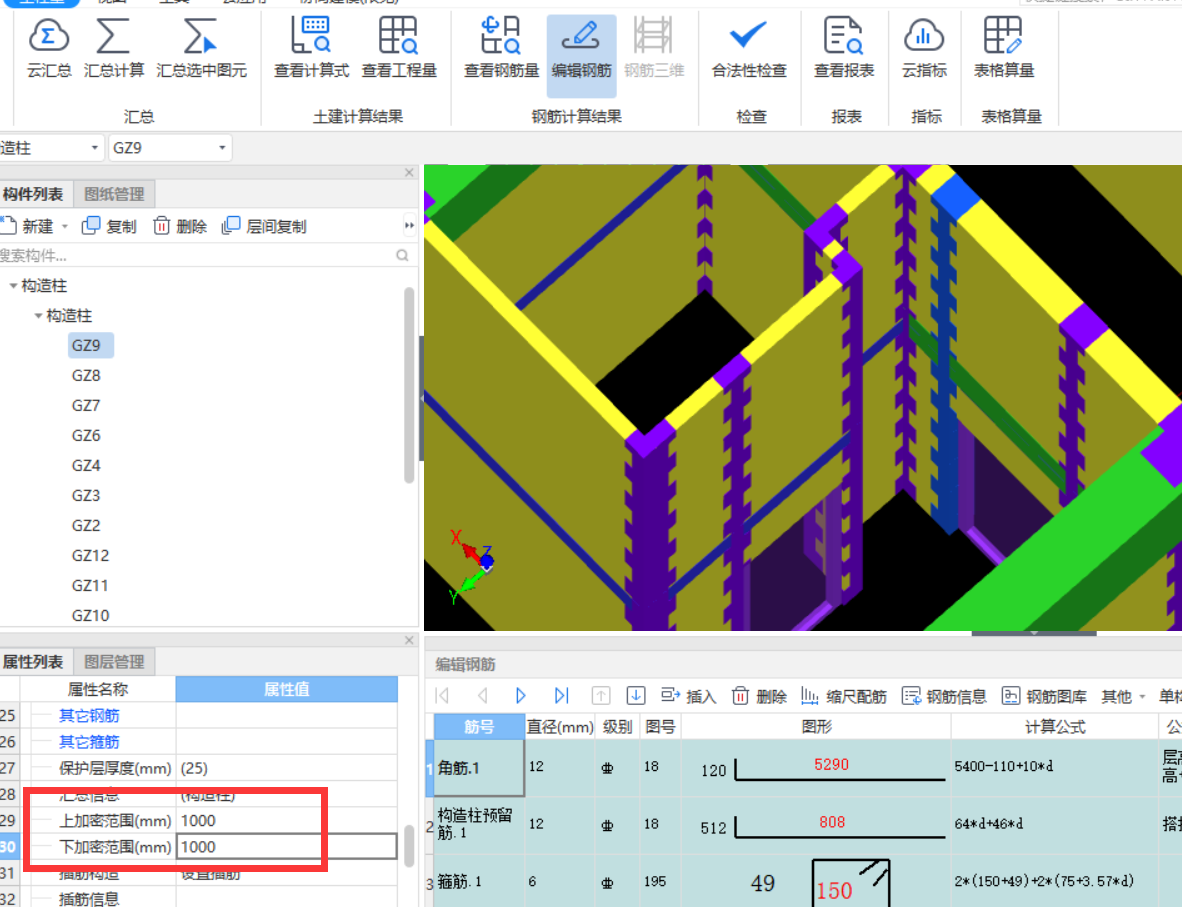1182x907 pixels.
Task: Switch to the 属性列表 tab
Action: point(35,662)
